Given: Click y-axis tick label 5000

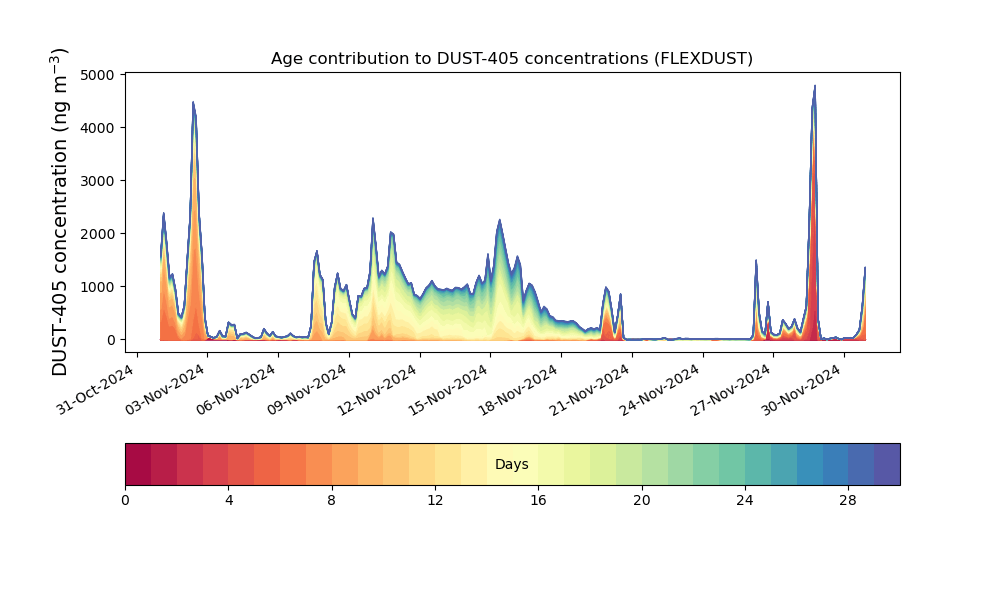Looking at the screenshot, I should [98, 75].
